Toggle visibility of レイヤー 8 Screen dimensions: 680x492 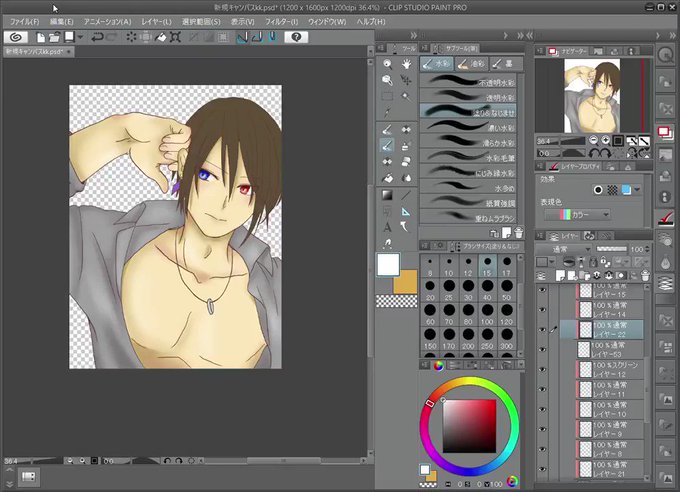[543, 449]
